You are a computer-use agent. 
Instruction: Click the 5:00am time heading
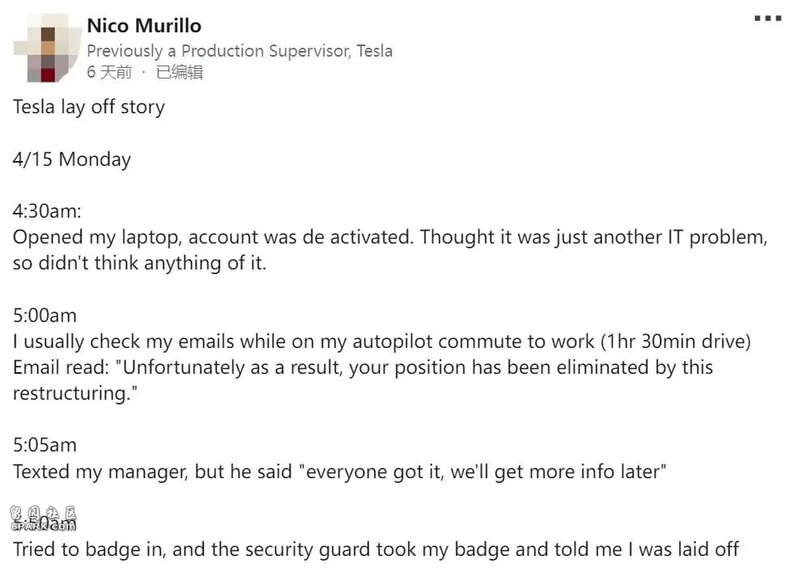[x=45, y=315]
